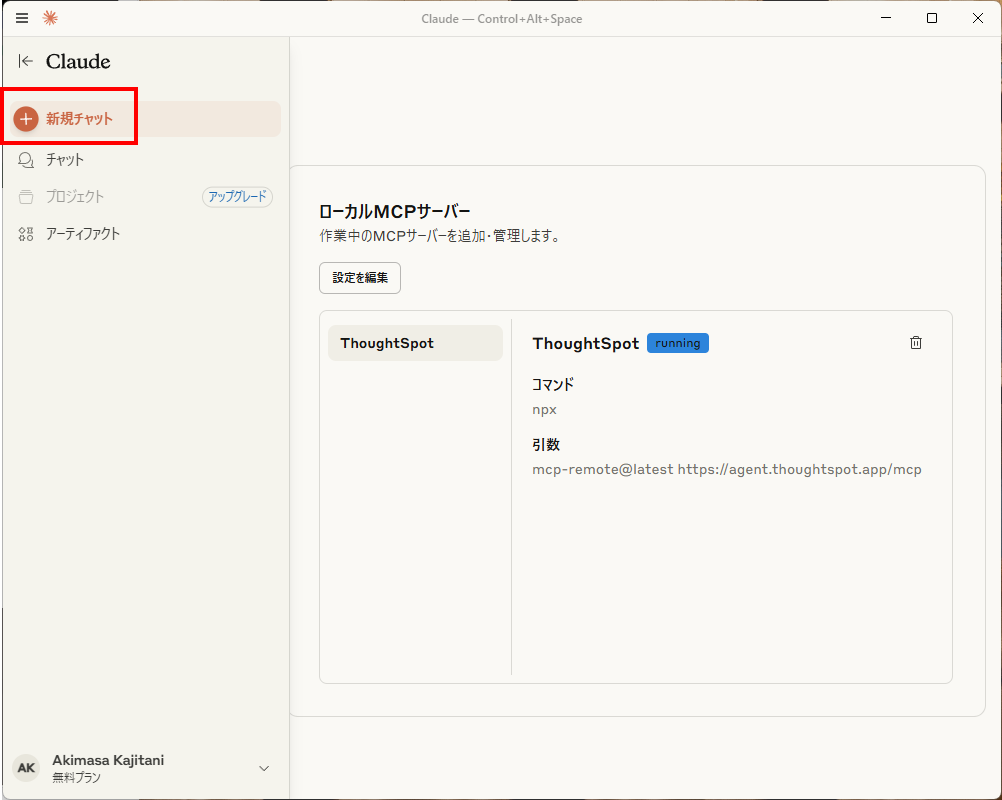This screenshot has width=1002, height=800.
Task: Select ThoughtSpot server in list
Action: tap(415, 343)
